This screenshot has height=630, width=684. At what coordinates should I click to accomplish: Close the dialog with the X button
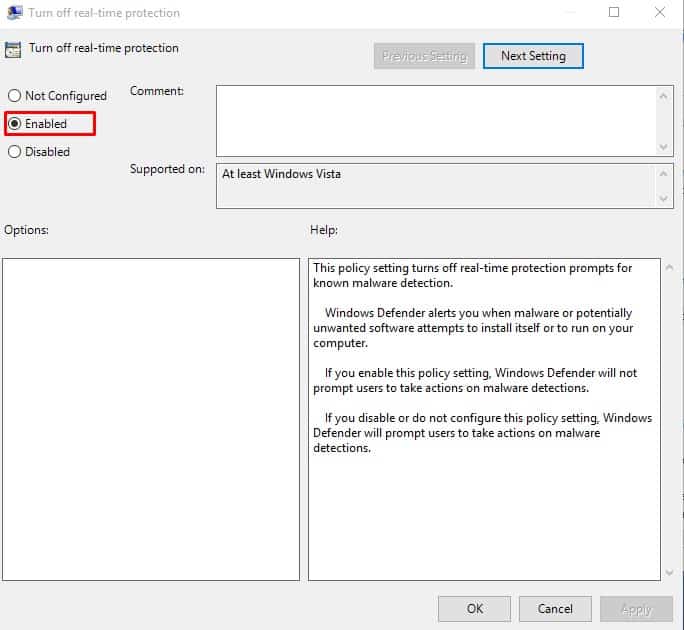(x=660, y=12)
